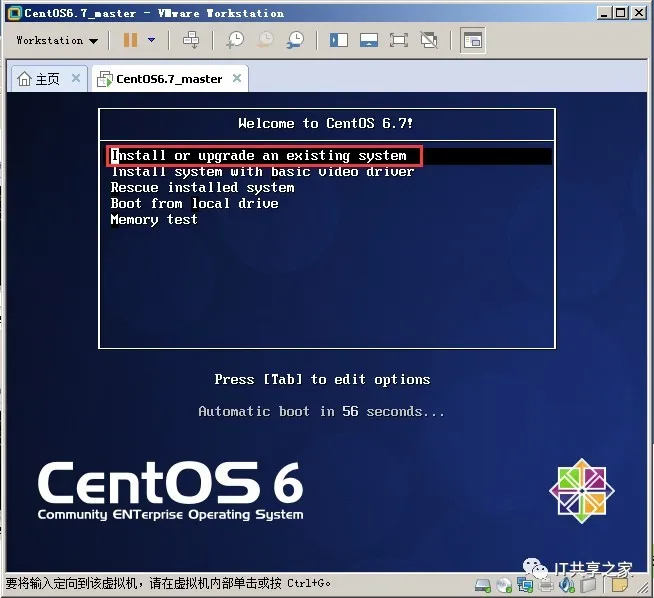Viewport: 654px width, 598px height.
Task: Click the Unity mode toolbar icon
Action: (x=429, y=40)
